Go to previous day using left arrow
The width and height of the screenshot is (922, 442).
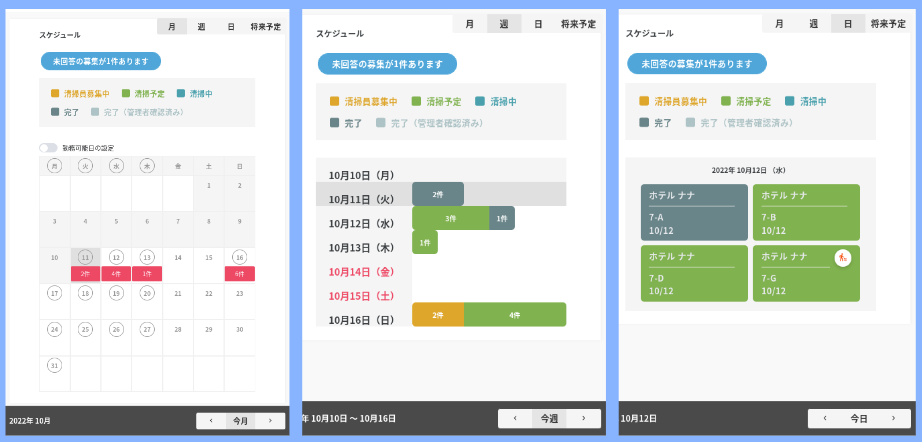tap(825, 418)
